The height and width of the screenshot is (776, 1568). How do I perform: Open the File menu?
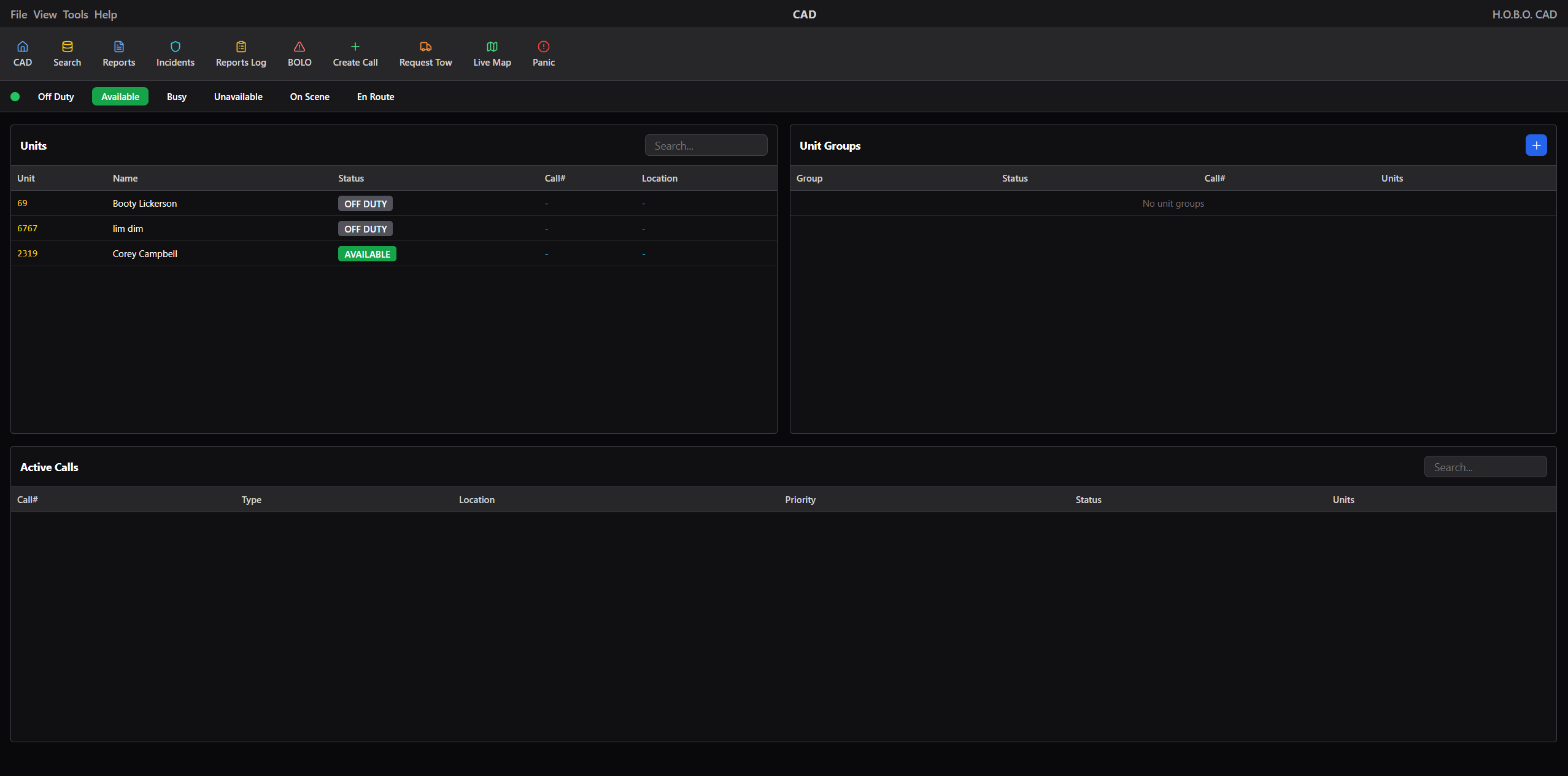[x=18, y=15]
